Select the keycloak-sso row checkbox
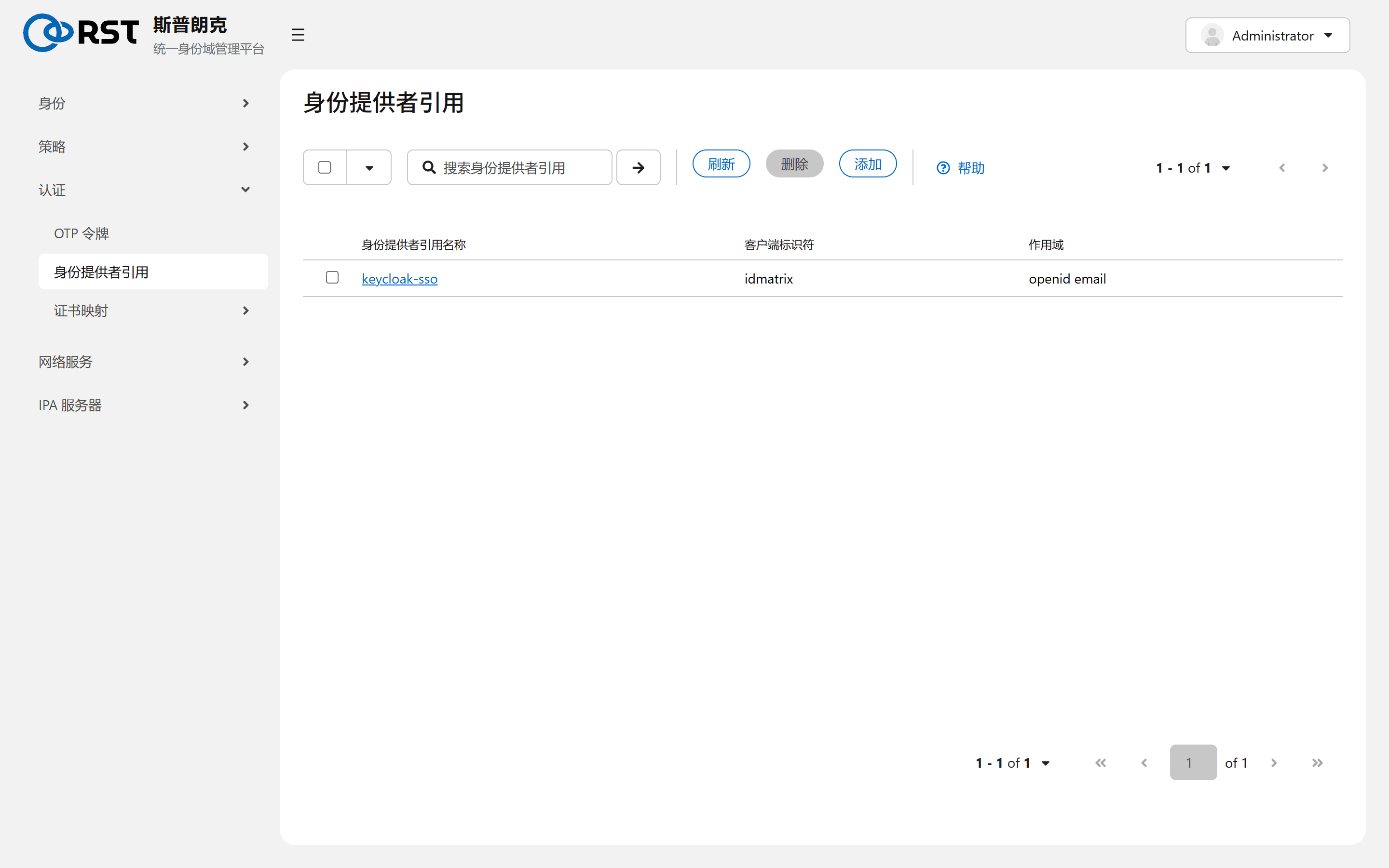 (332, 277)
